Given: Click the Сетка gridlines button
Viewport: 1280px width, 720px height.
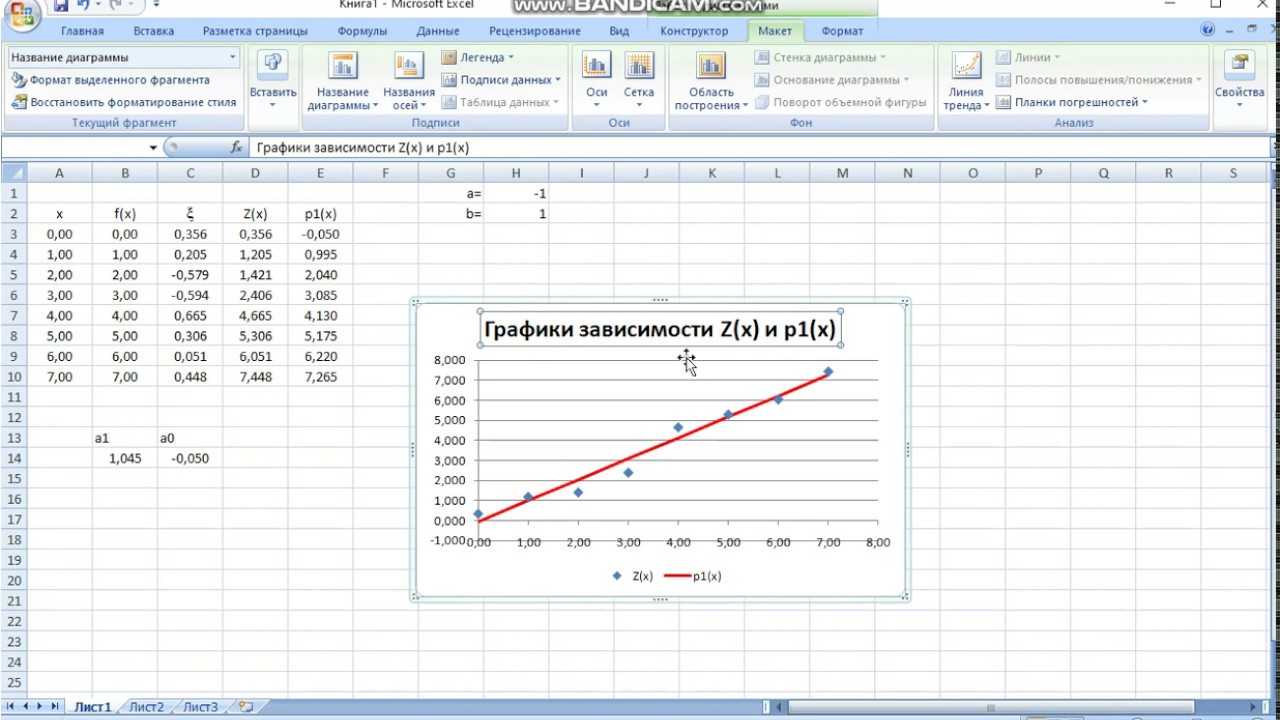Looking at the screenshot, I should (x=639, y=81).
